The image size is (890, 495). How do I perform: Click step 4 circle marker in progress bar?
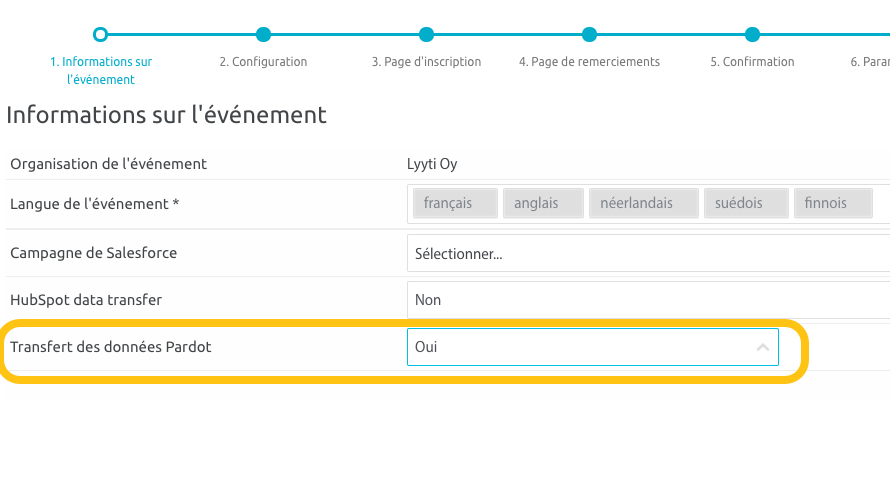pyautogui.click(x=589, y=35)
